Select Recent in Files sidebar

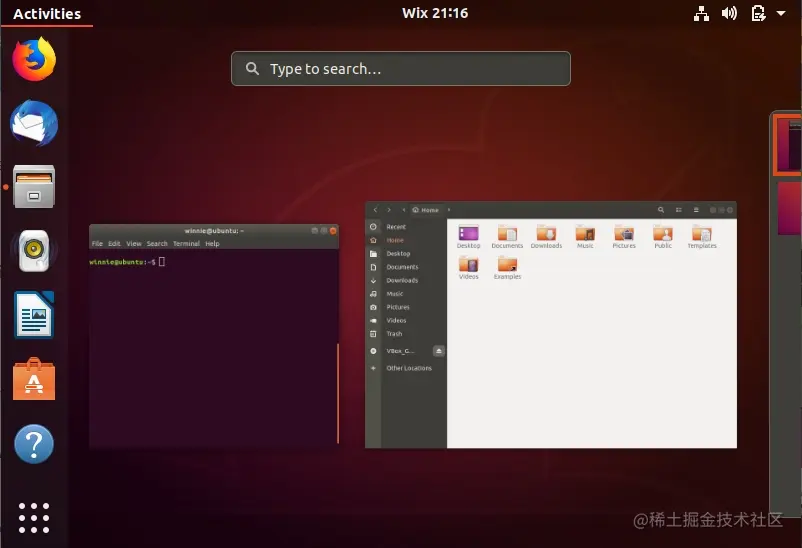(406, 227)
